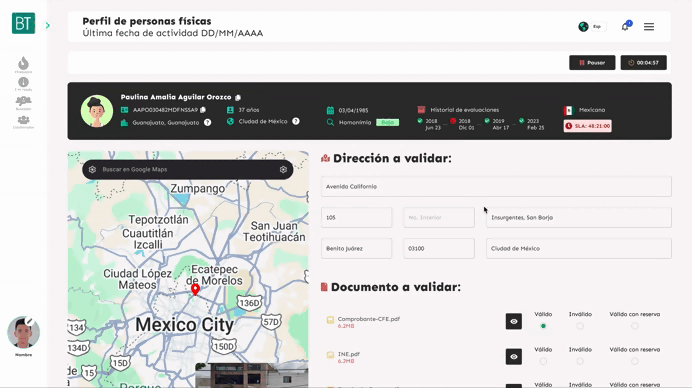This screenshot has height=388, width=692.
Task: Copy the name Paulina Amalia Aguilar Orozco
Action: tap(238, 98)
